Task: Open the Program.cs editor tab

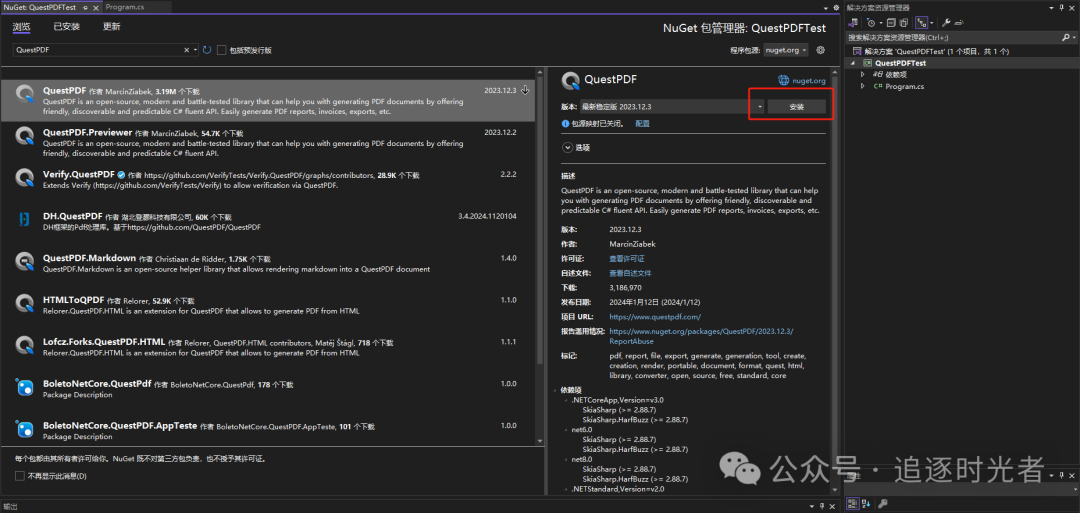Action: pyautogui.click(x=124, y=7)
